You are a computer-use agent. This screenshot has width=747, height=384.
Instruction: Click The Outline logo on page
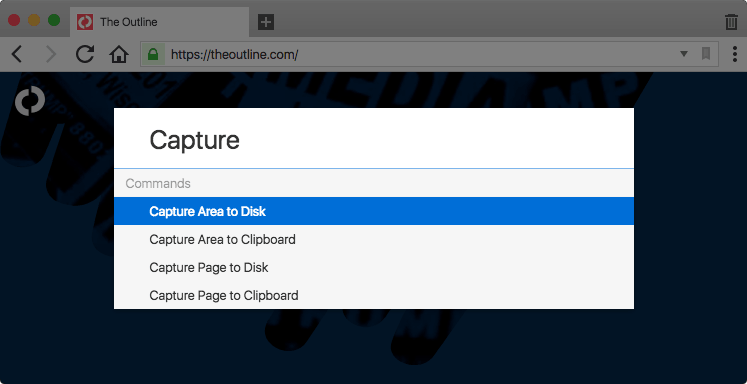click(x=30, y=101)
